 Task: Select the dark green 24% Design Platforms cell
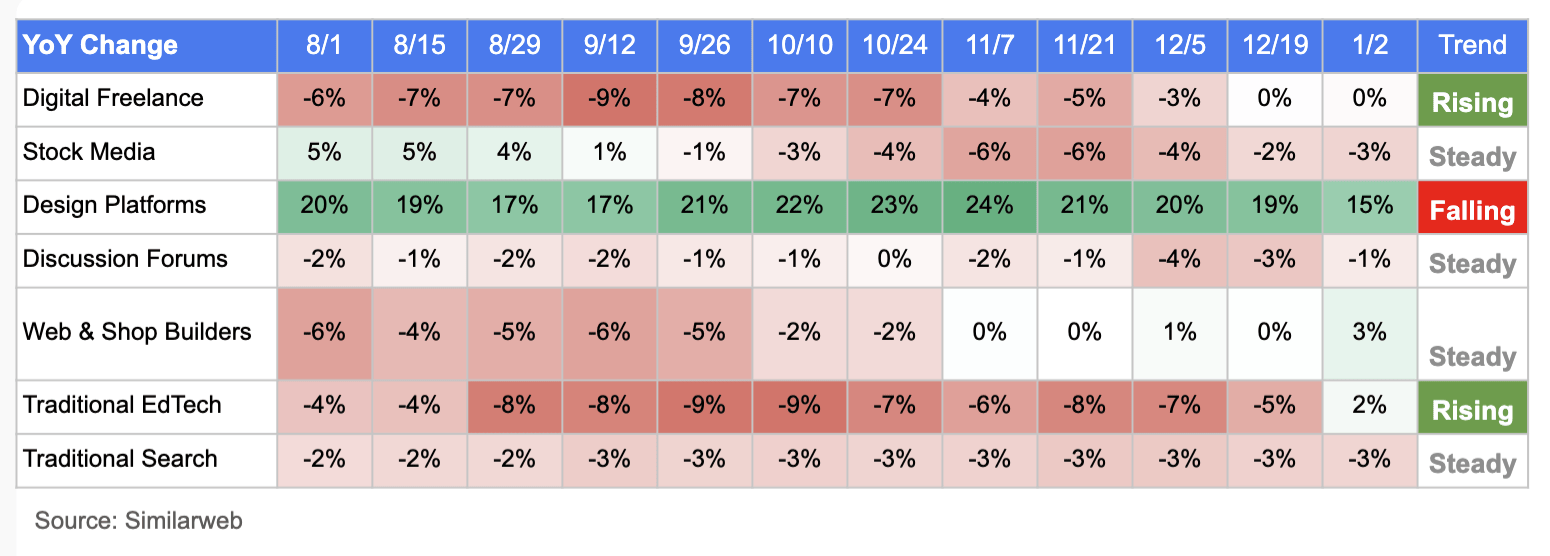pos(989,205)
